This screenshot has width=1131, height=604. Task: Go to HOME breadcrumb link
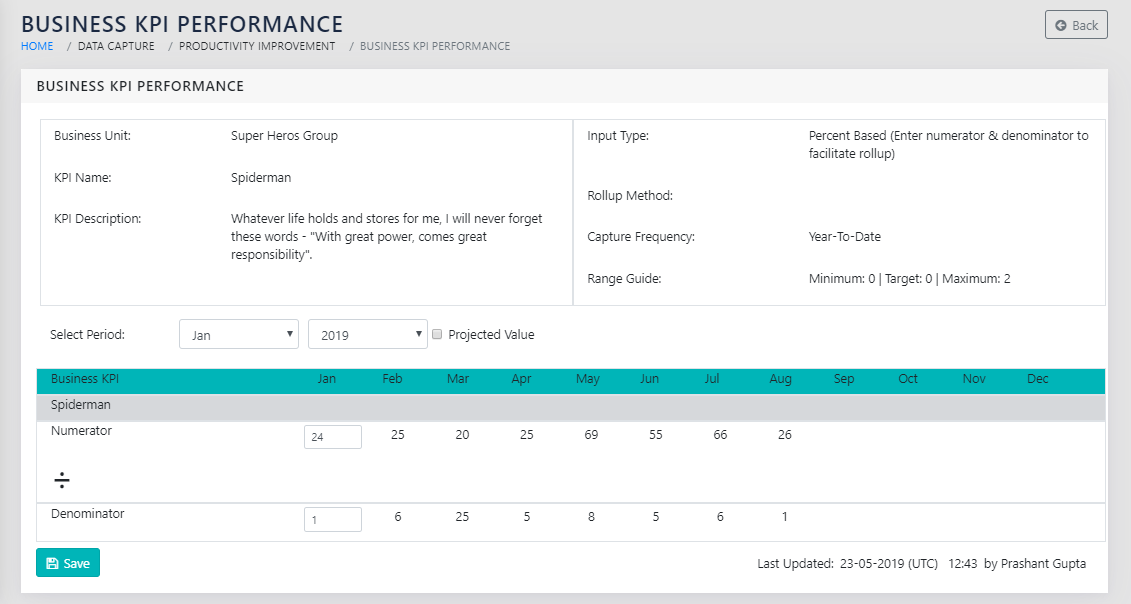(37, 46)
